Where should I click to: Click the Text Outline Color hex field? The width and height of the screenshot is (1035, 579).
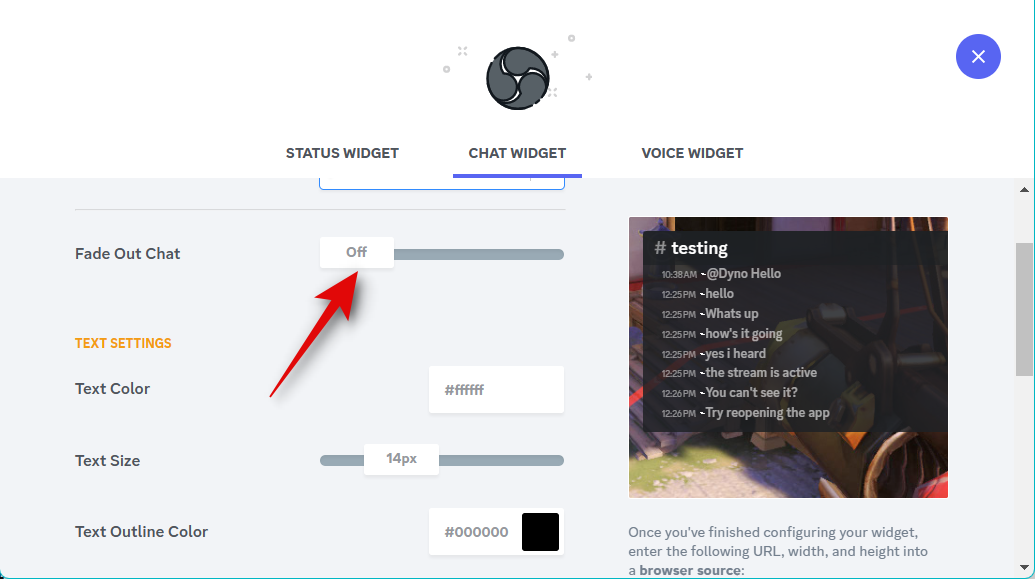(476, 532)
